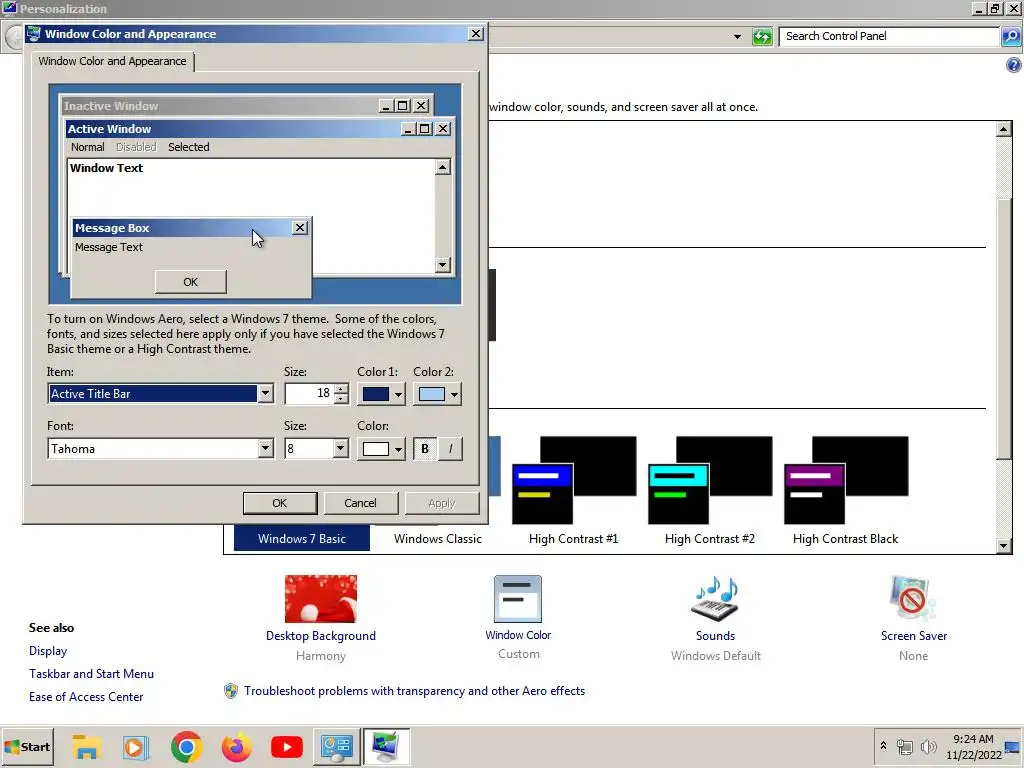Open the Color 1 picker dropdown
The height and width of the screenshot is (768, 1024).
point(381,394)
